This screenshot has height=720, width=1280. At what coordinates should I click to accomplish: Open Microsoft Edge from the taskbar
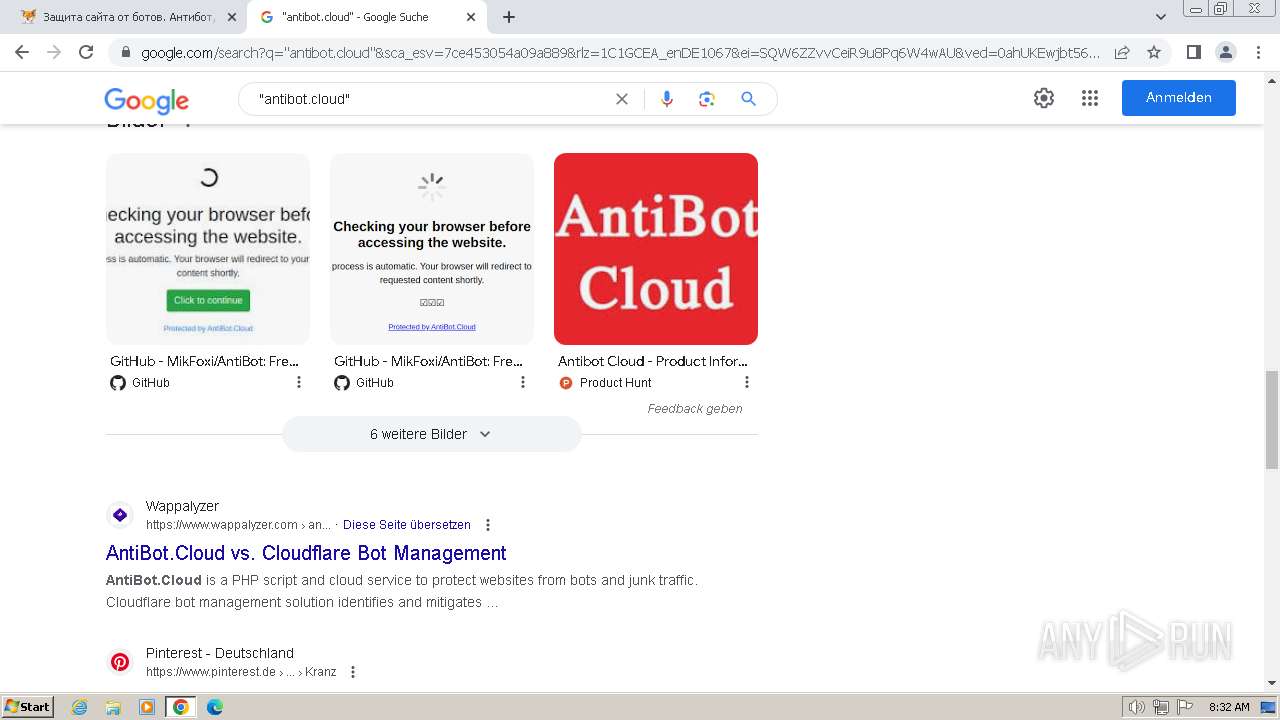click(214, 707)
